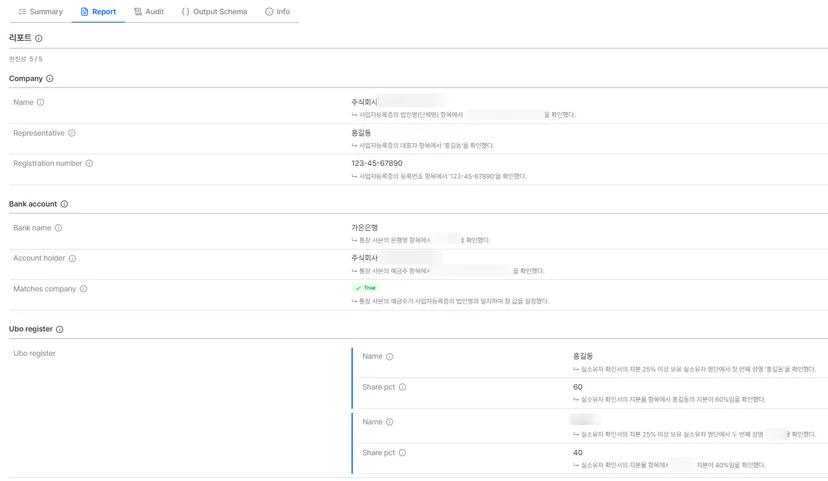Select the Report tab

[98, 12]
